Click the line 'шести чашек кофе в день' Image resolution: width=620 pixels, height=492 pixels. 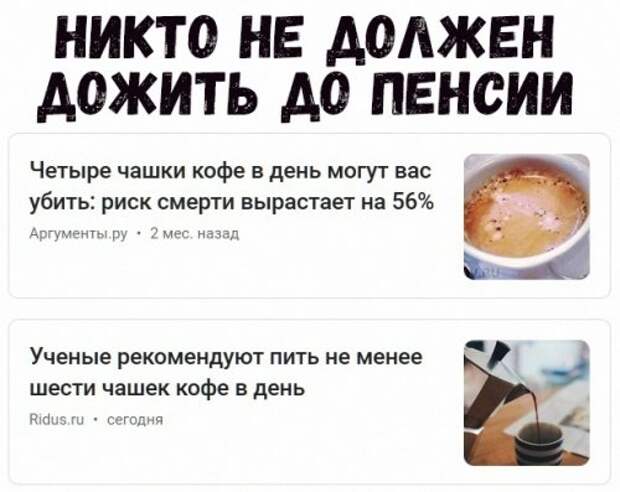168,388
